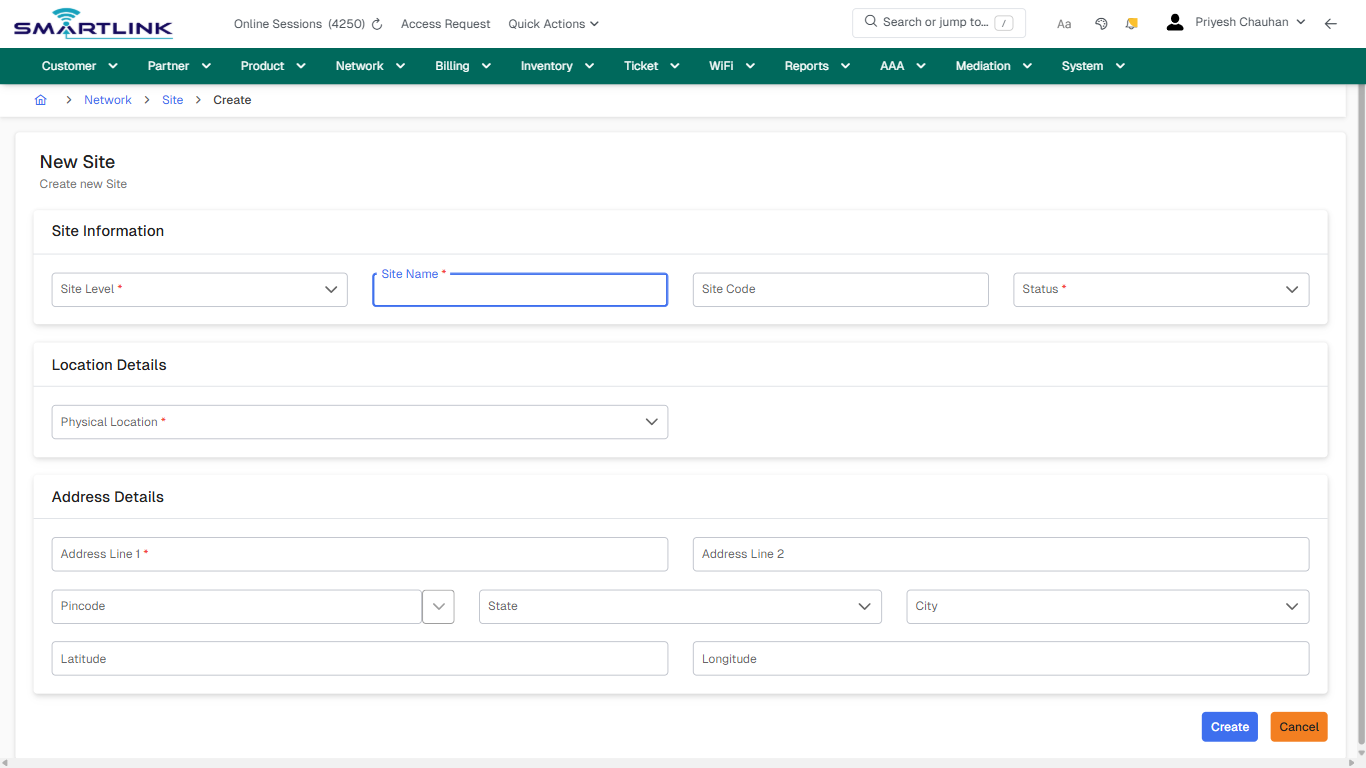Open the State dropdown
Screen dimensions: 1366x768
click(864, 606)
